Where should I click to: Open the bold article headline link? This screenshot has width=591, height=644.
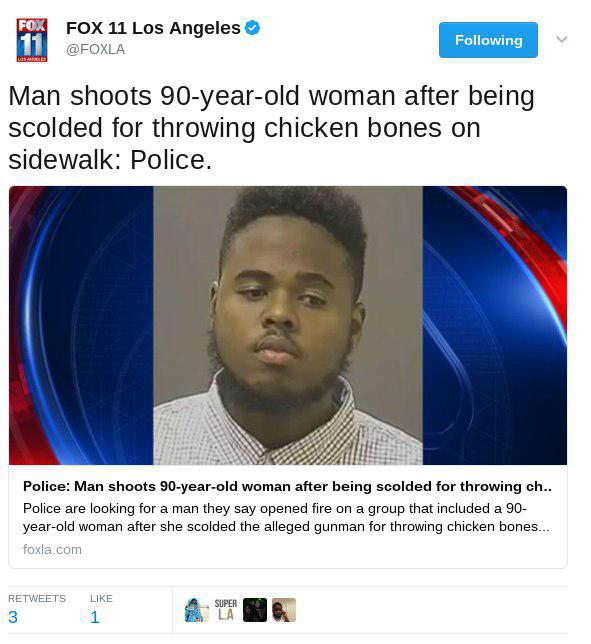pyautogui.click(x=287, y=486)
